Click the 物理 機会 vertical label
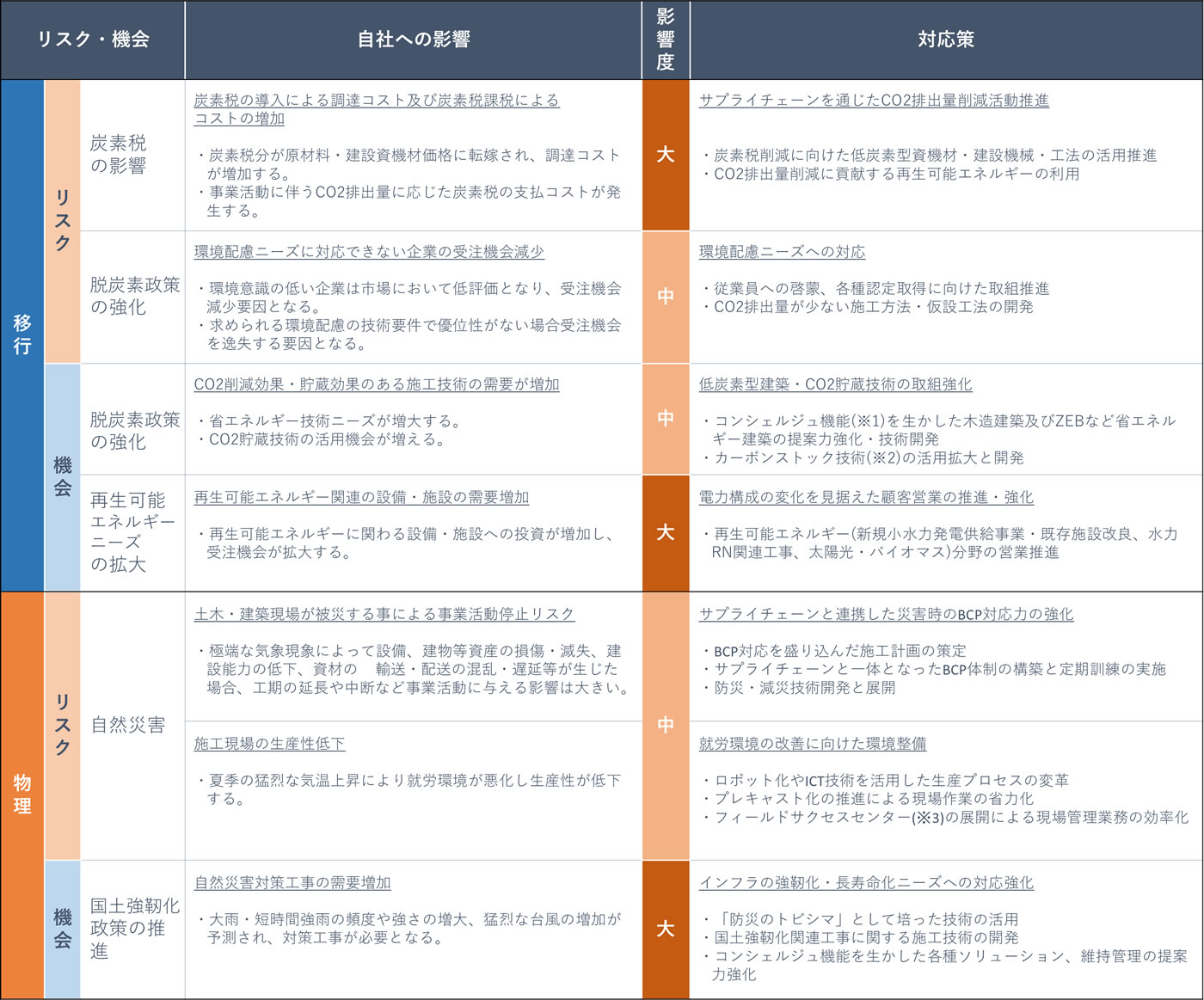The width and height of the screenshot is (1204, 1000). pyautogui.click(x=62, y=929)
